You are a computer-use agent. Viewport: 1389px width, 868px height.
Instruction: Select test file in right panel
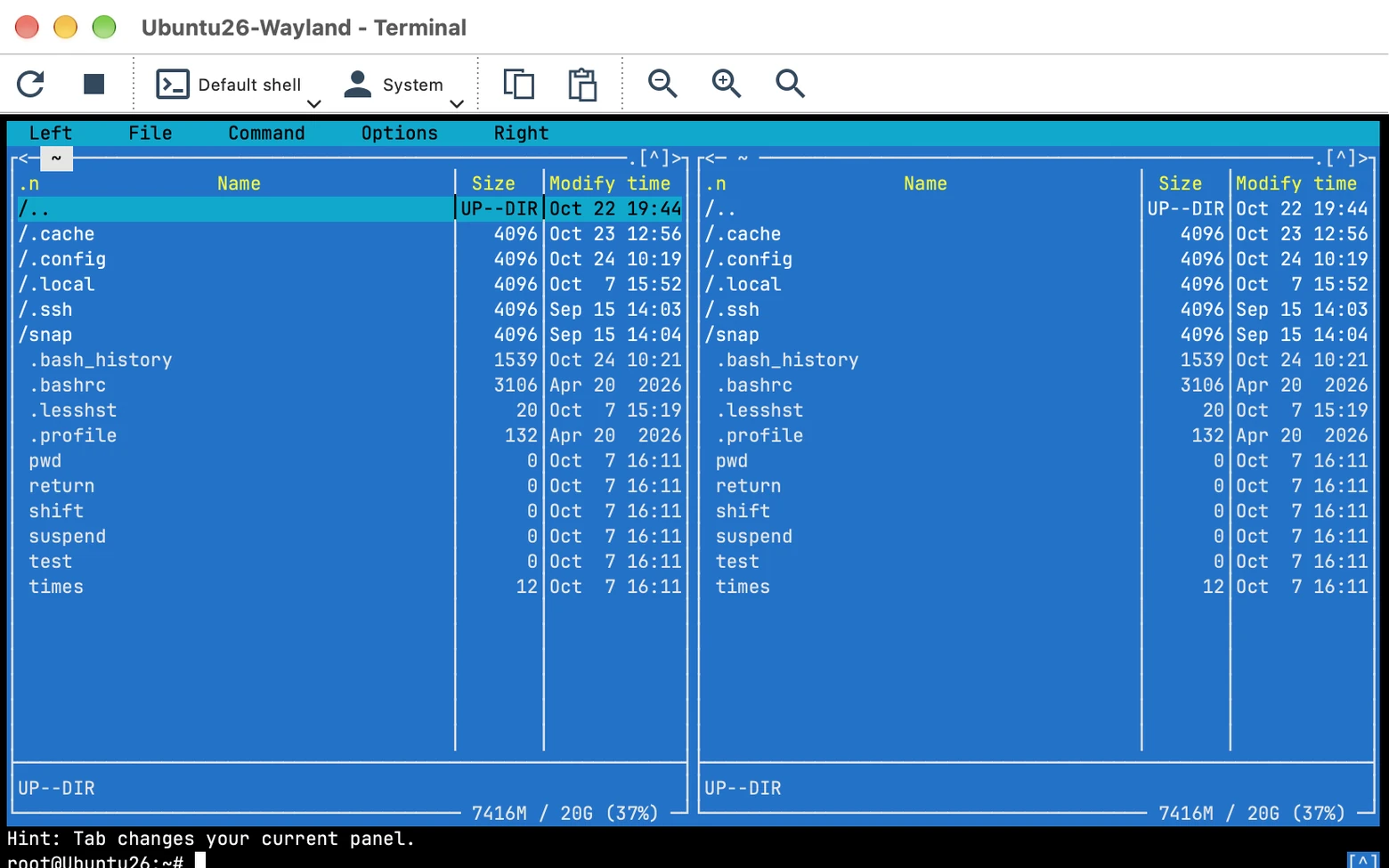pyautogui.click(x=1036, y=562)
